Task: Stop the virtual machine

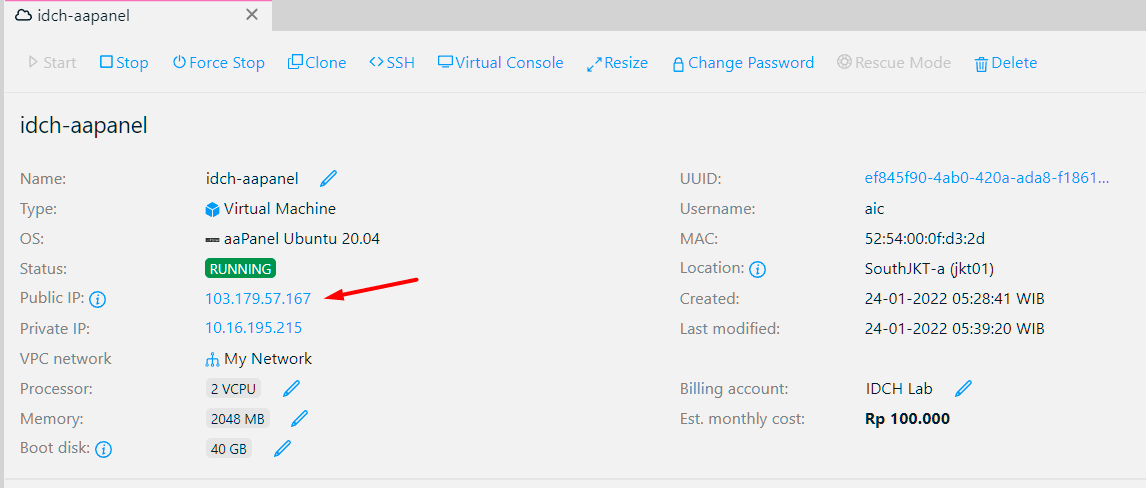Action: pos(124,62)
